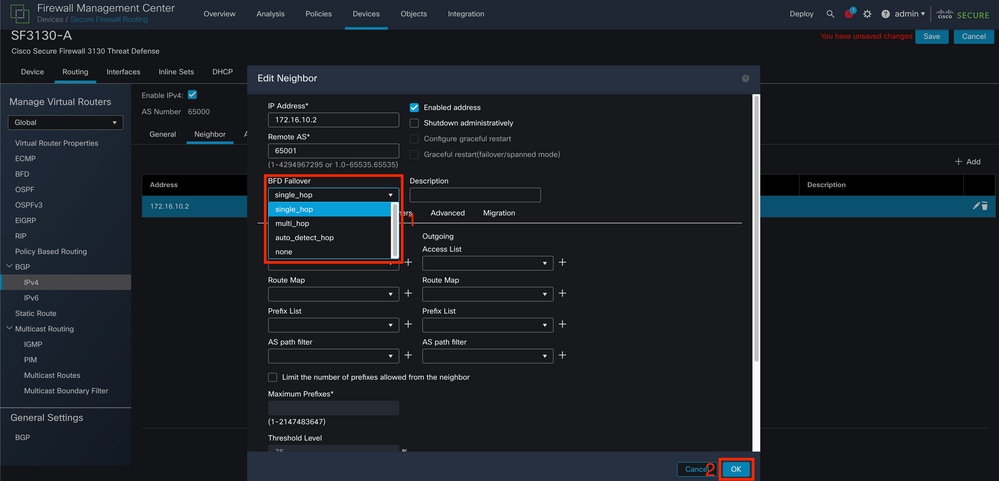Screen dimensions: 999x481
Task: Open the Global virtual router dropdown
Action: pos(65,123)
